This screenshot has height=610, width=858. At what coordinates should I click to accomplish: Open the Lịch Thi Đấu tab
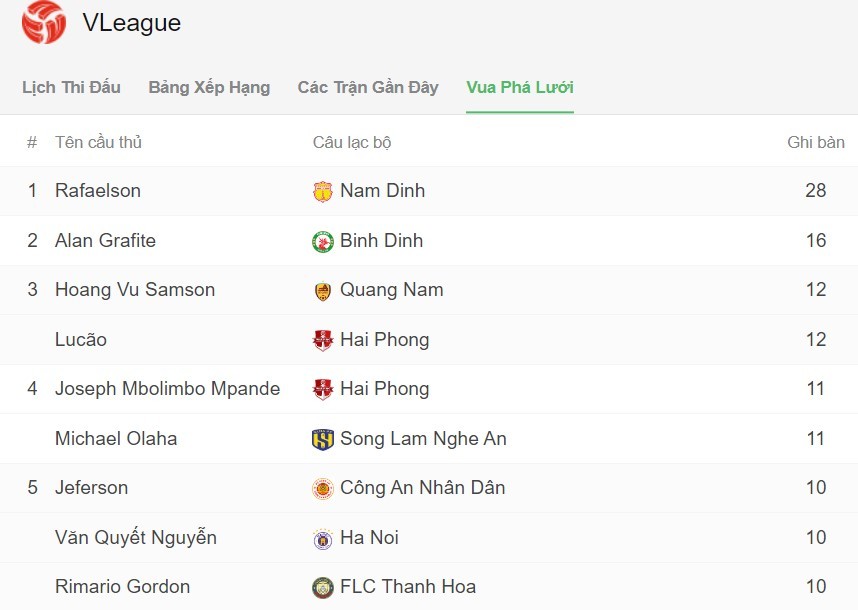pos(71,87)
